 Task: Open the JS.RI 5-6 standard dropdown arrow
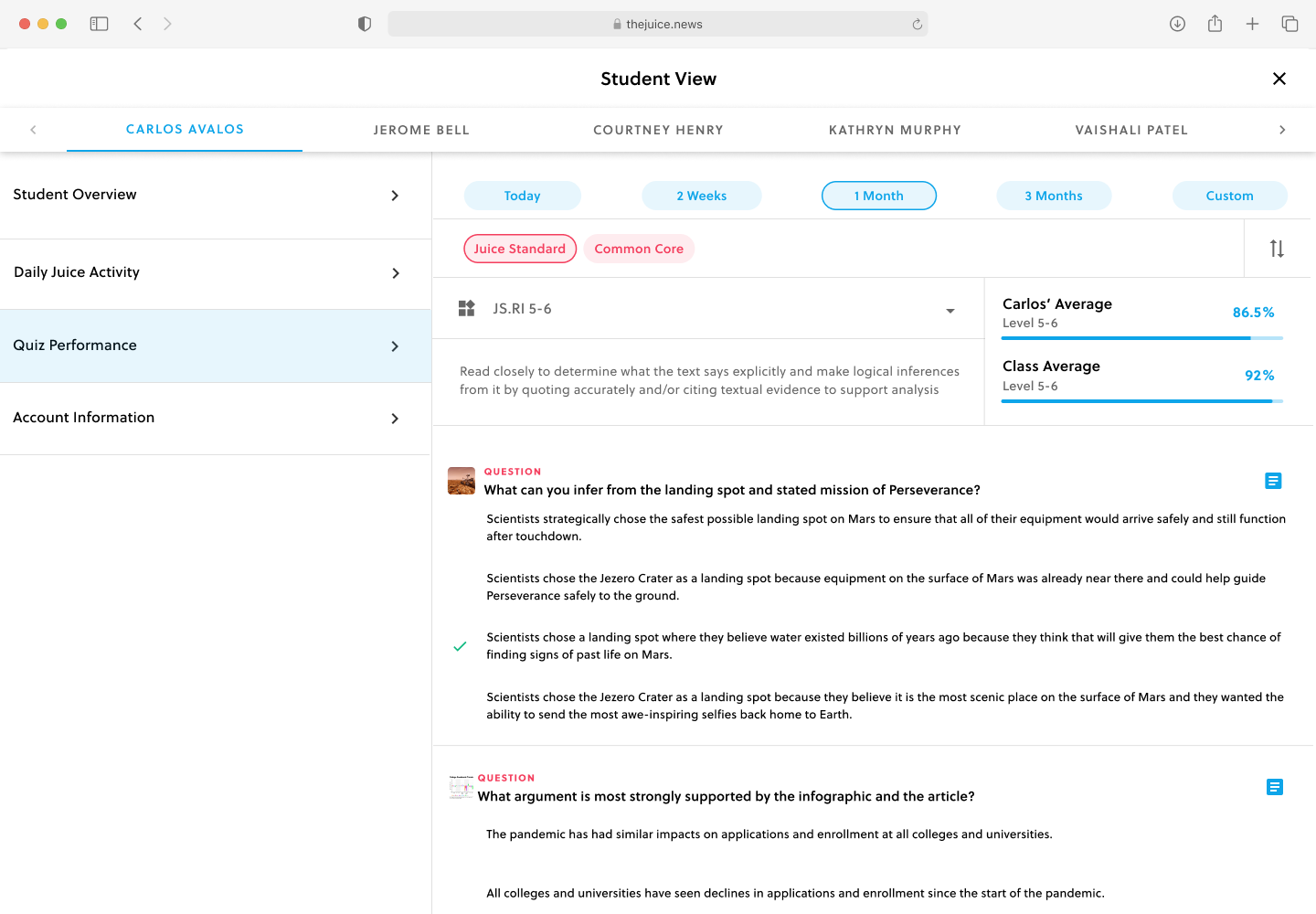pyautogui.click(x=950, y=311)
